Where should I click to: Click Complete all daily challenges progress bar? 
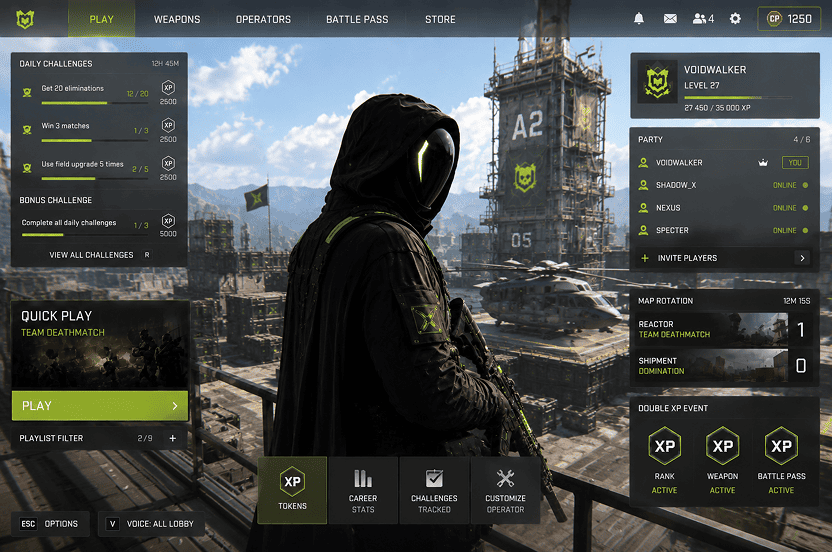[x=85, y=235]
